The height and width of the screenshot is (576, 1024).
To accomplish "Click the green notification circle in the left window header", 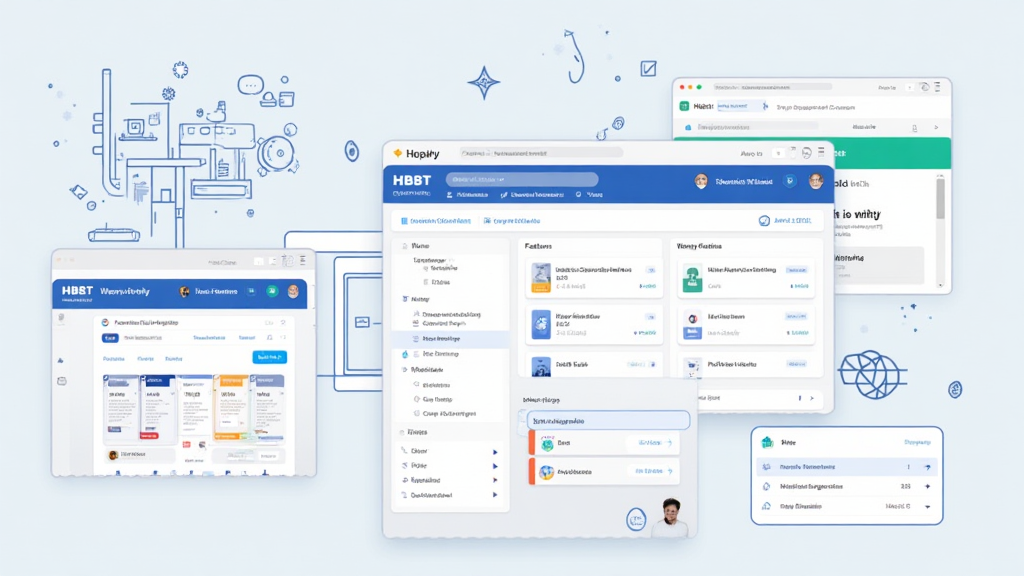I will 271,292.
